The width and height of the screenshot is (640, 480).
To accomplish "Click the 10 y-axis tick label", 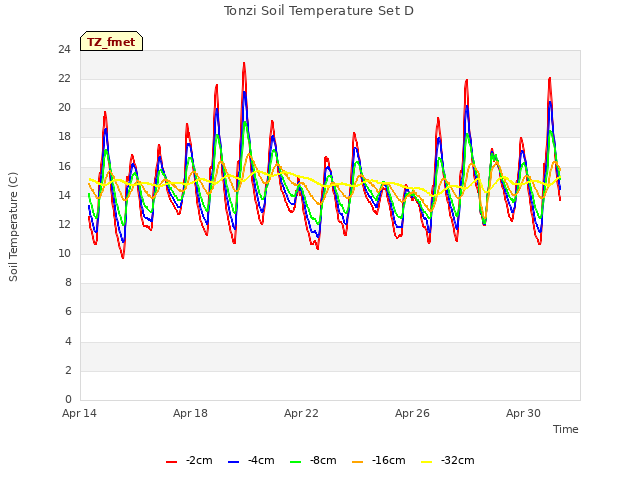I will [x=64, y=253].
